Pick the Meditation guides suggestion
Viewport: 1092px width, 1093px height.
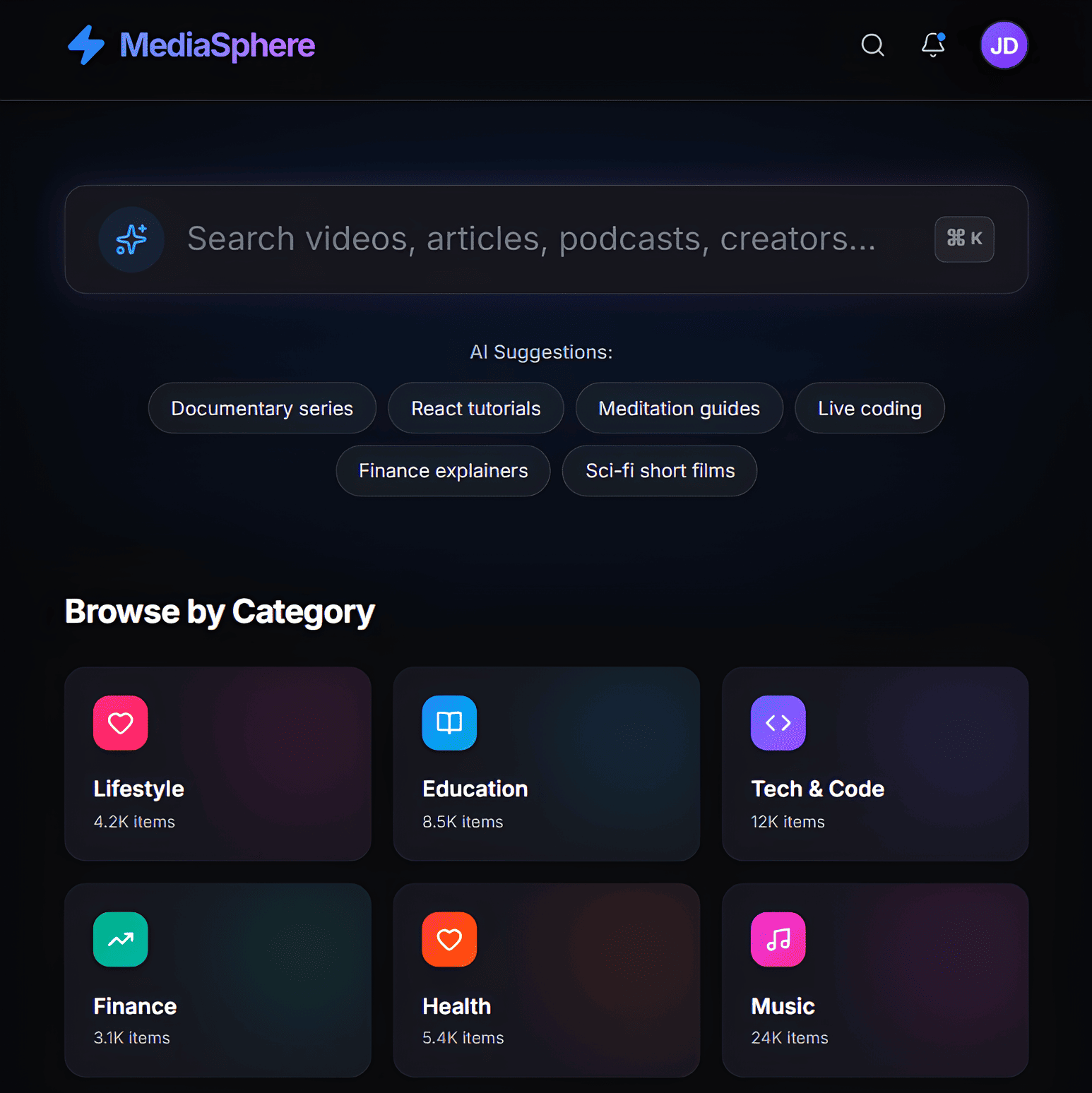(x=679, y=408)
